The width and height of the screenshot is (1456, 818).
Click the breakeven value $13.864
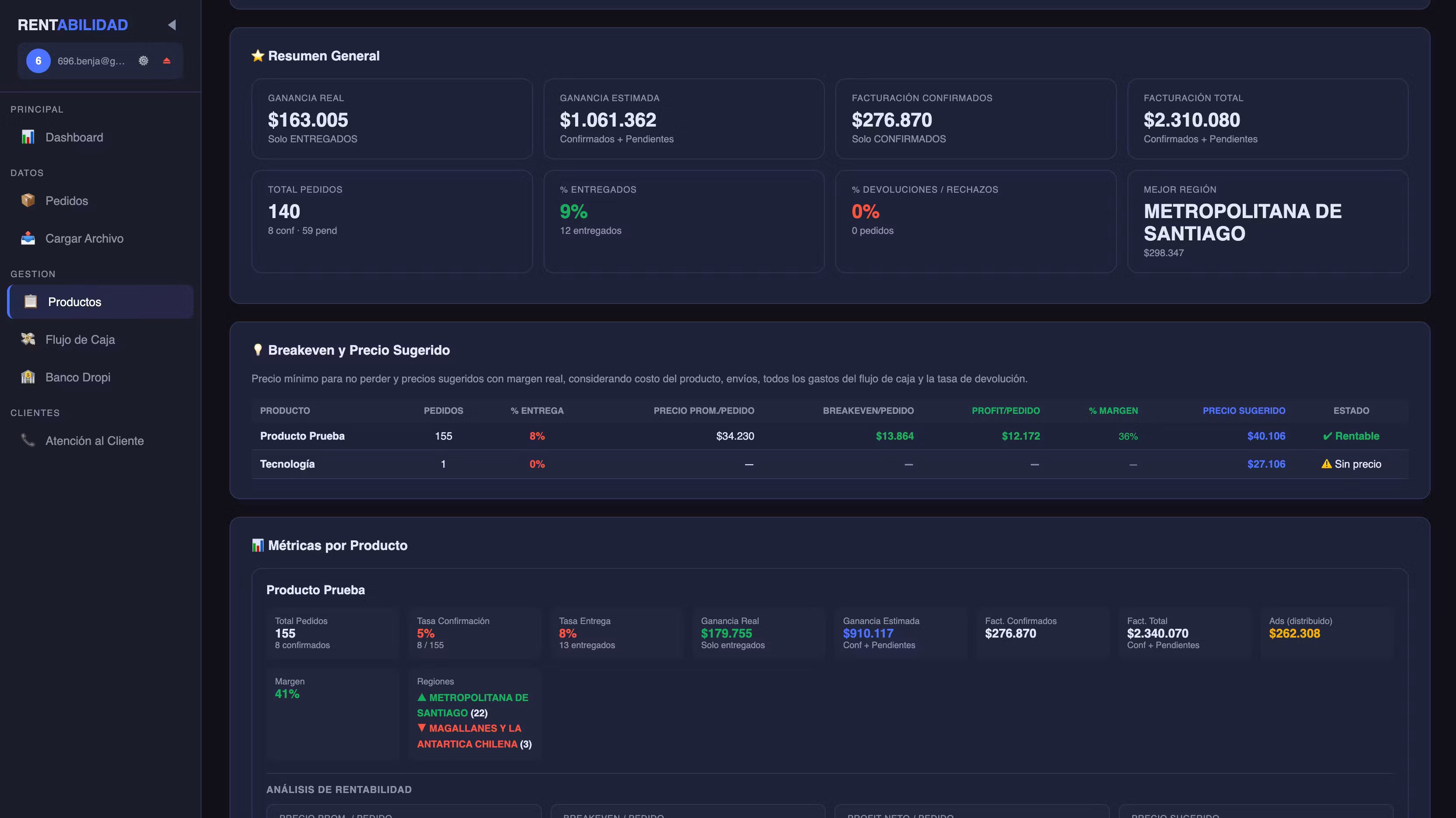tap(895, 436)
